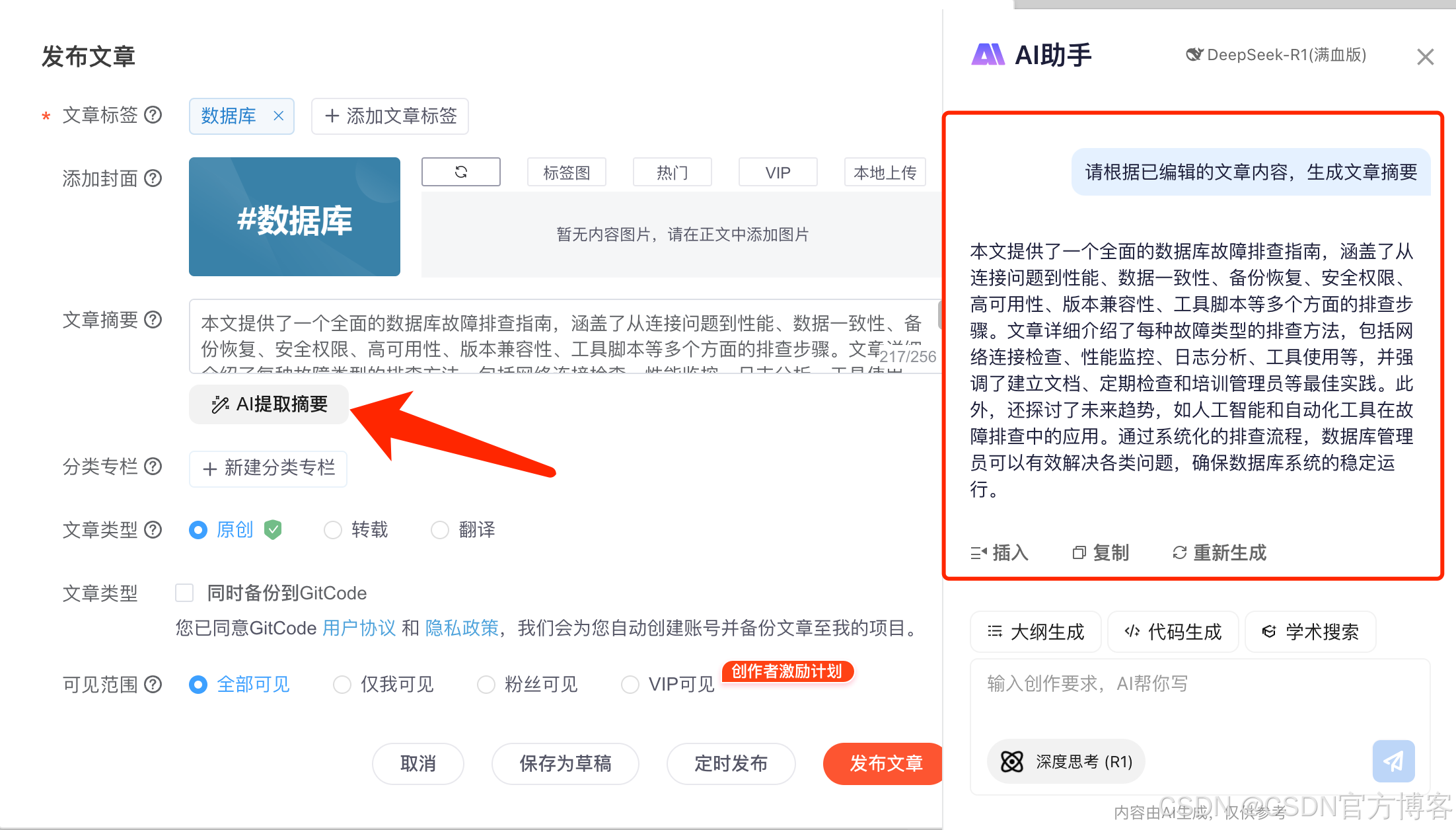Open DeepSeek-R1 model selector
Screen dimensions: 1456x830
tap(1276, 55)
